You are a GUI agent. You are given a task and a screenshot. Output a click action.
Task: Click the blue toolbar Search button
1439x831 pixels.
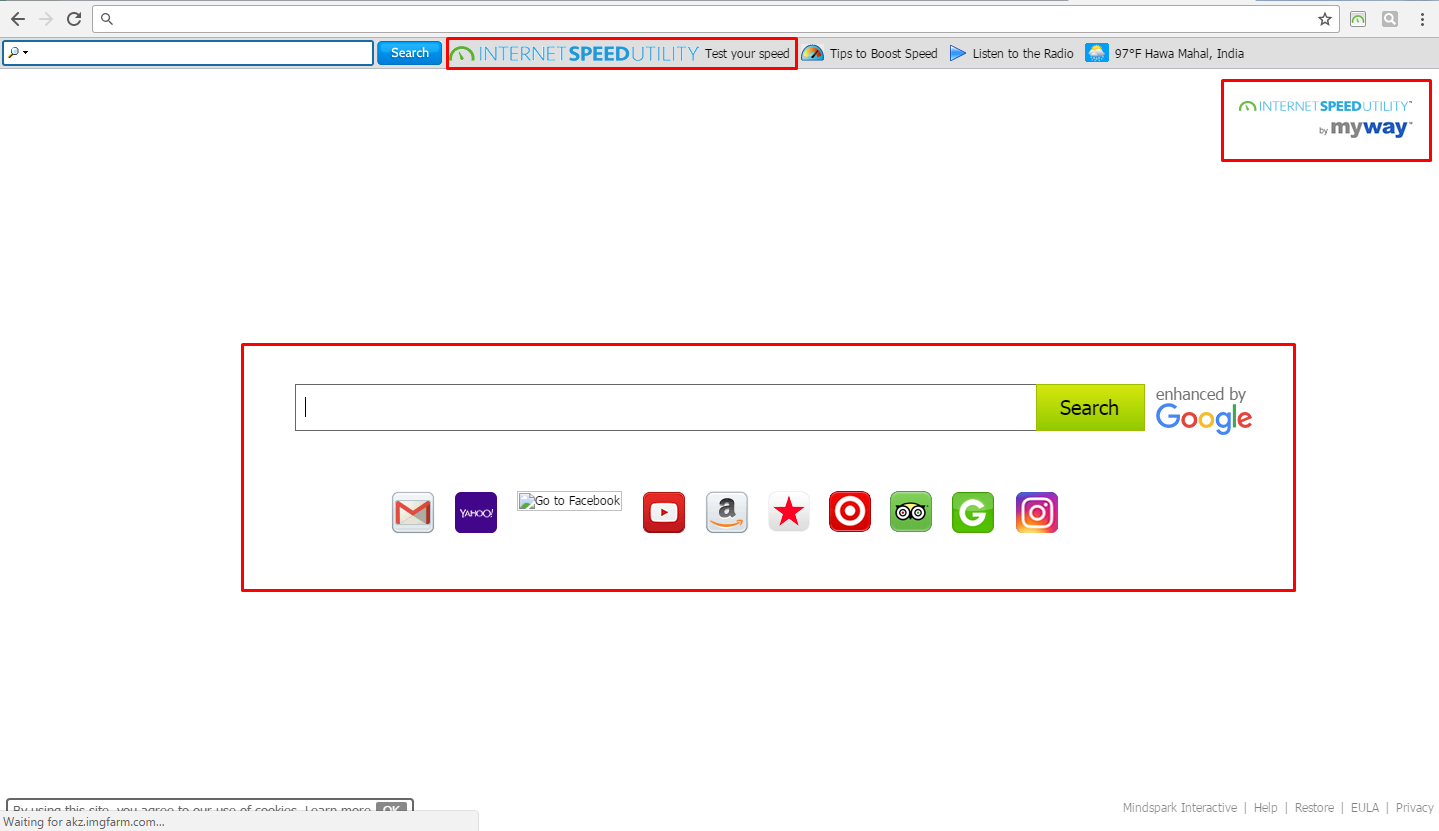pos(409,53)
